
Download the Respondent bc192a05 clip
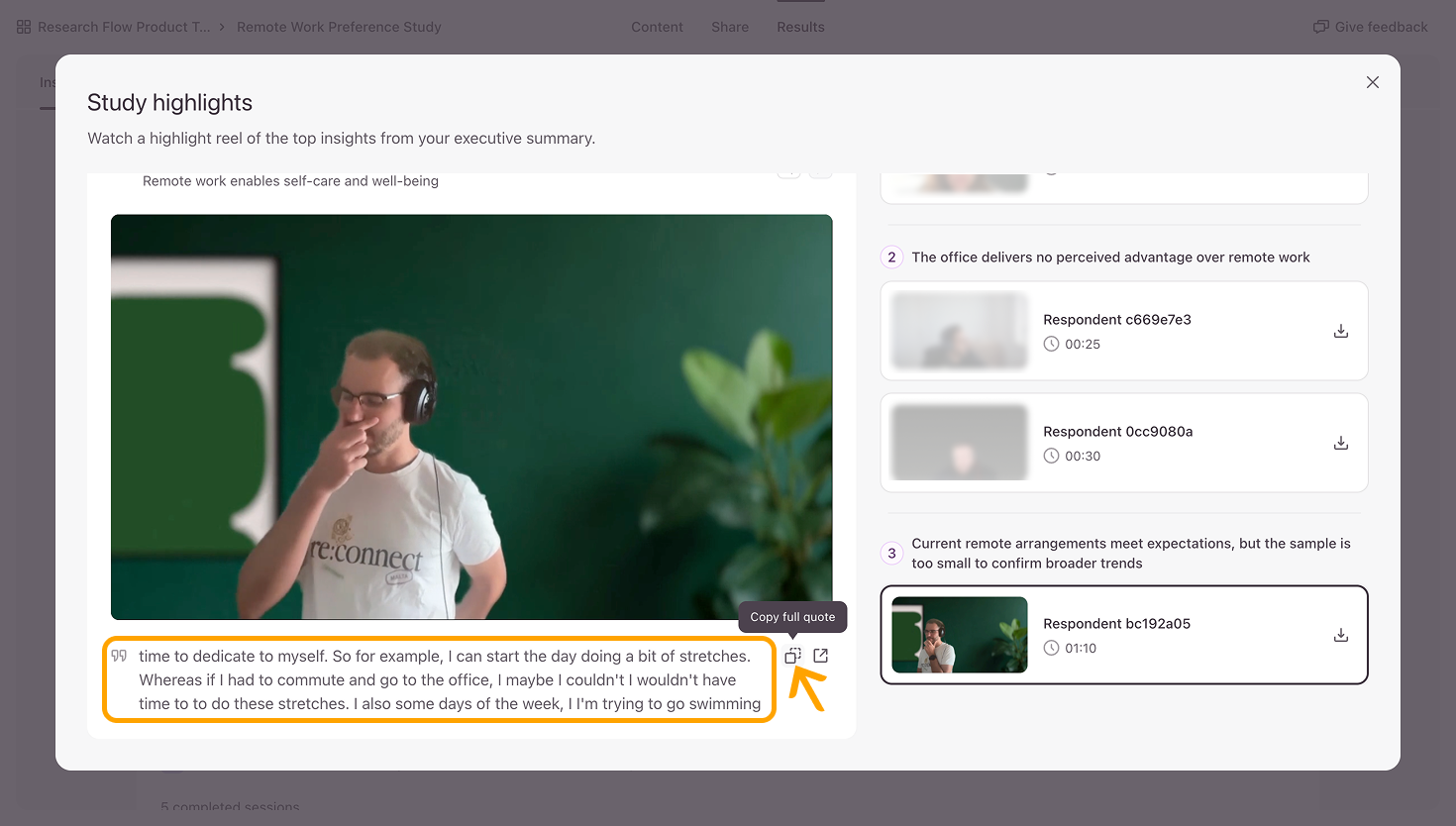[1341, 635]
